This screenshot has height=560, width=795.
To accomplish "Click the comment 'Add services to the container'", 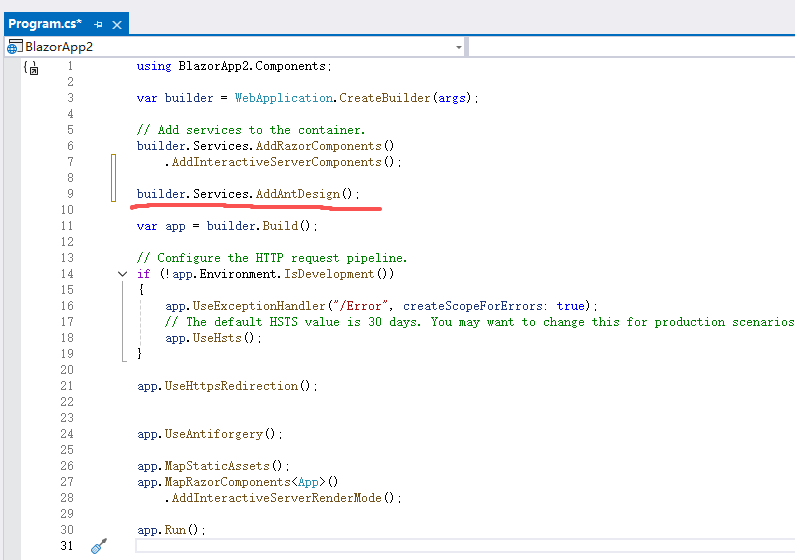I will [250, 130].
